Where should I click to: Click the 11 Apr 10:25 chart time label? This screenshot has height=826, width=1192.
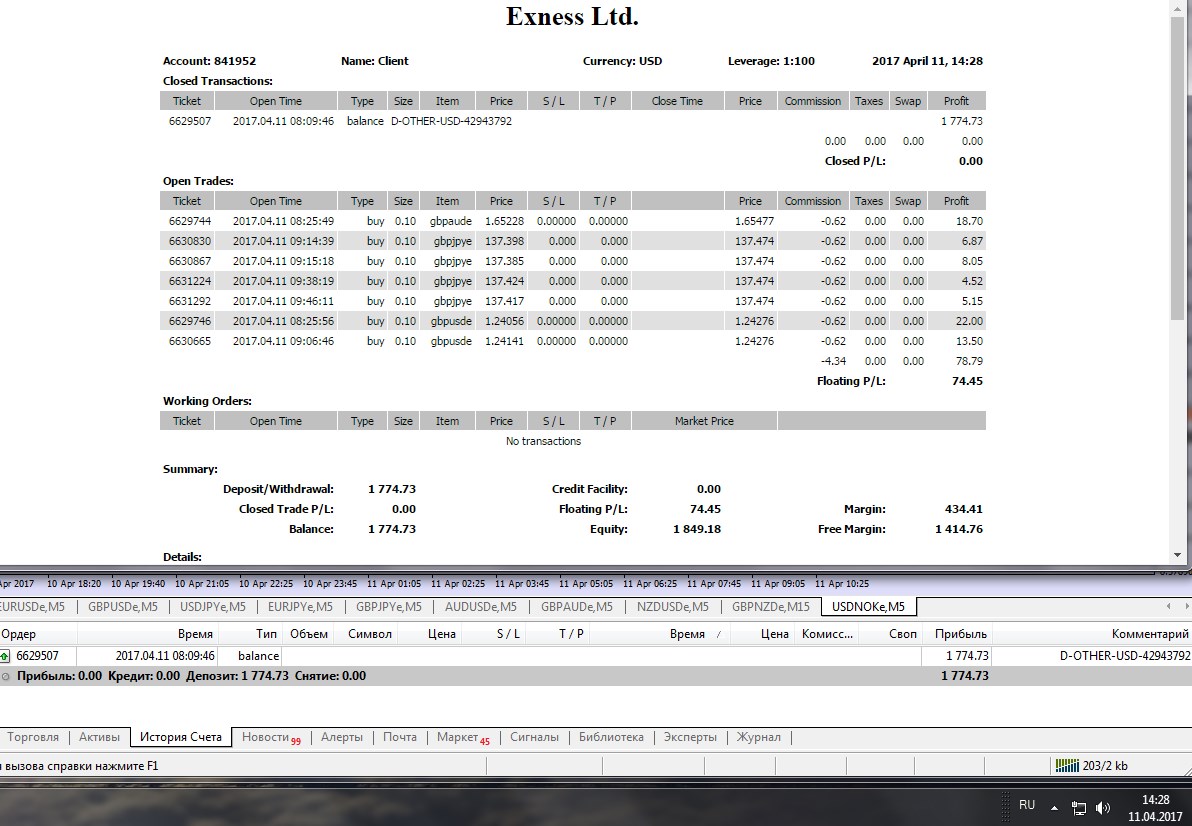pos(842,584)
